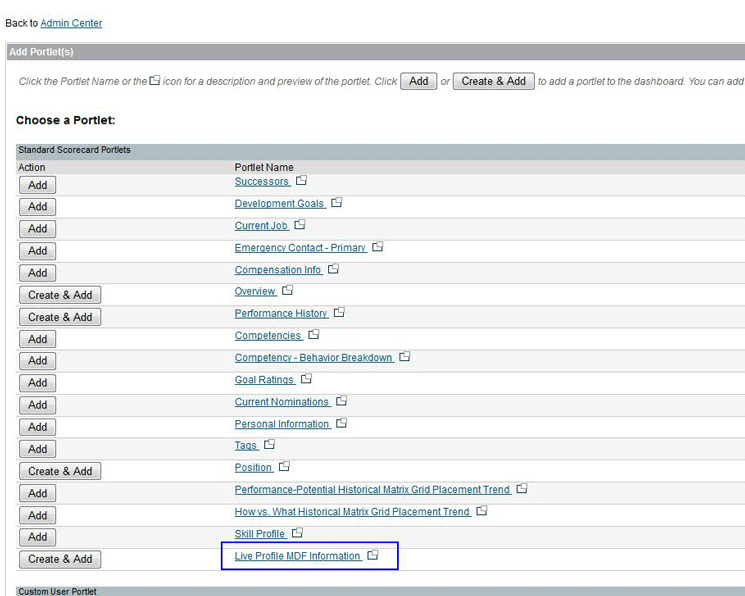Click preview icon beside Tags portlet
The width and height of the screenshot is (745, 596).
click(269, 445)
